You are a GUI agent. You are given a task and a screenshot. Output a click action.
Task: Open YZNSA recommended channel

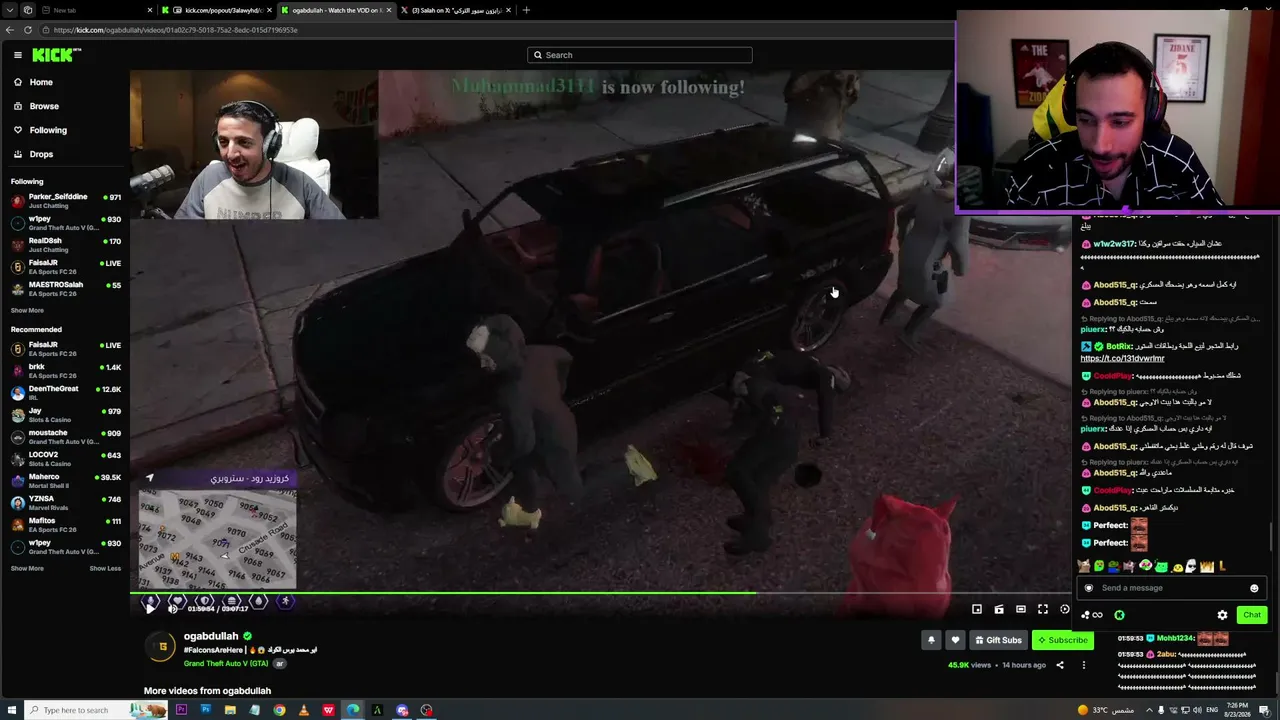[x=66, y=503]
